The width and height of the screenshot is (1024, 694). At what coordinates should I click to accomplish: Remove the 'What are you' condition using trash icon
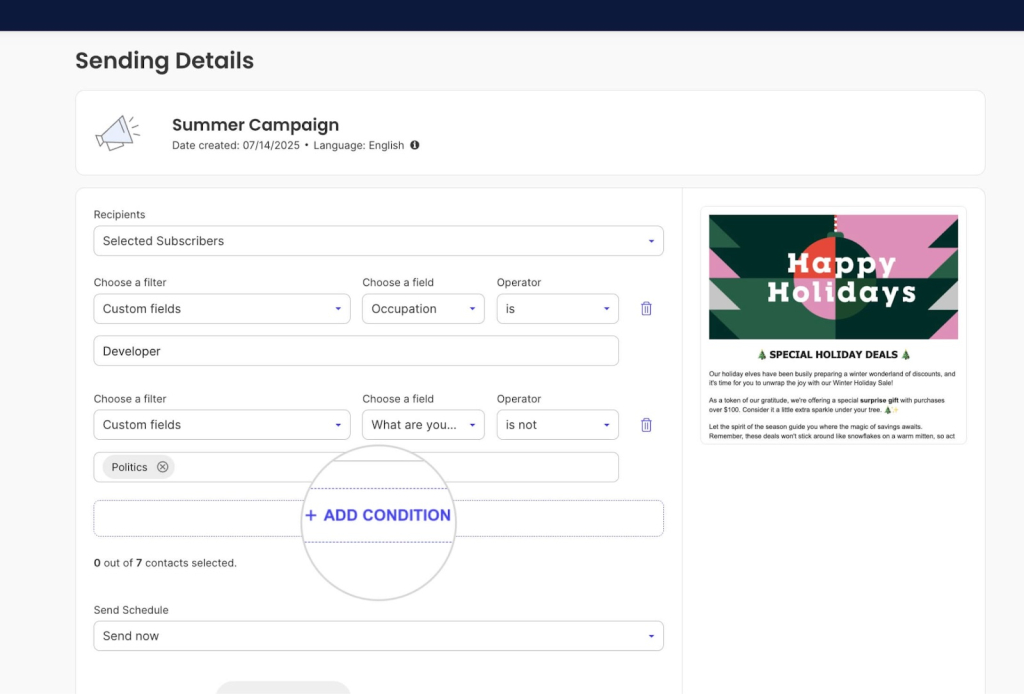pyautogui.click(x=646, y=424)
